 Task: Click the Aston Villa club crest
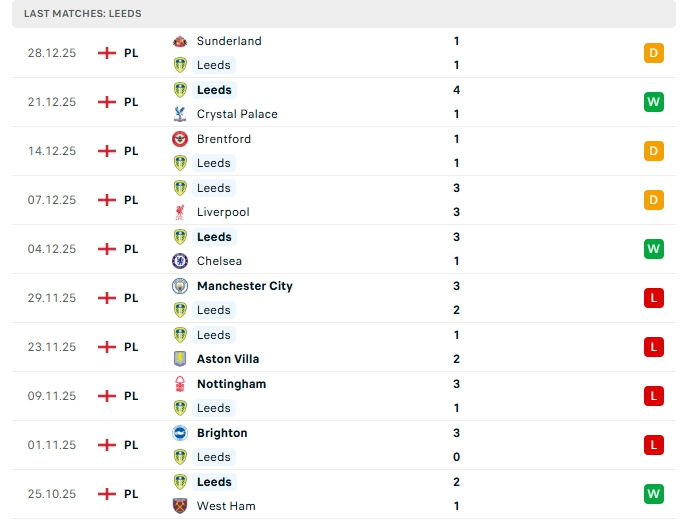[x=180, y=359]
